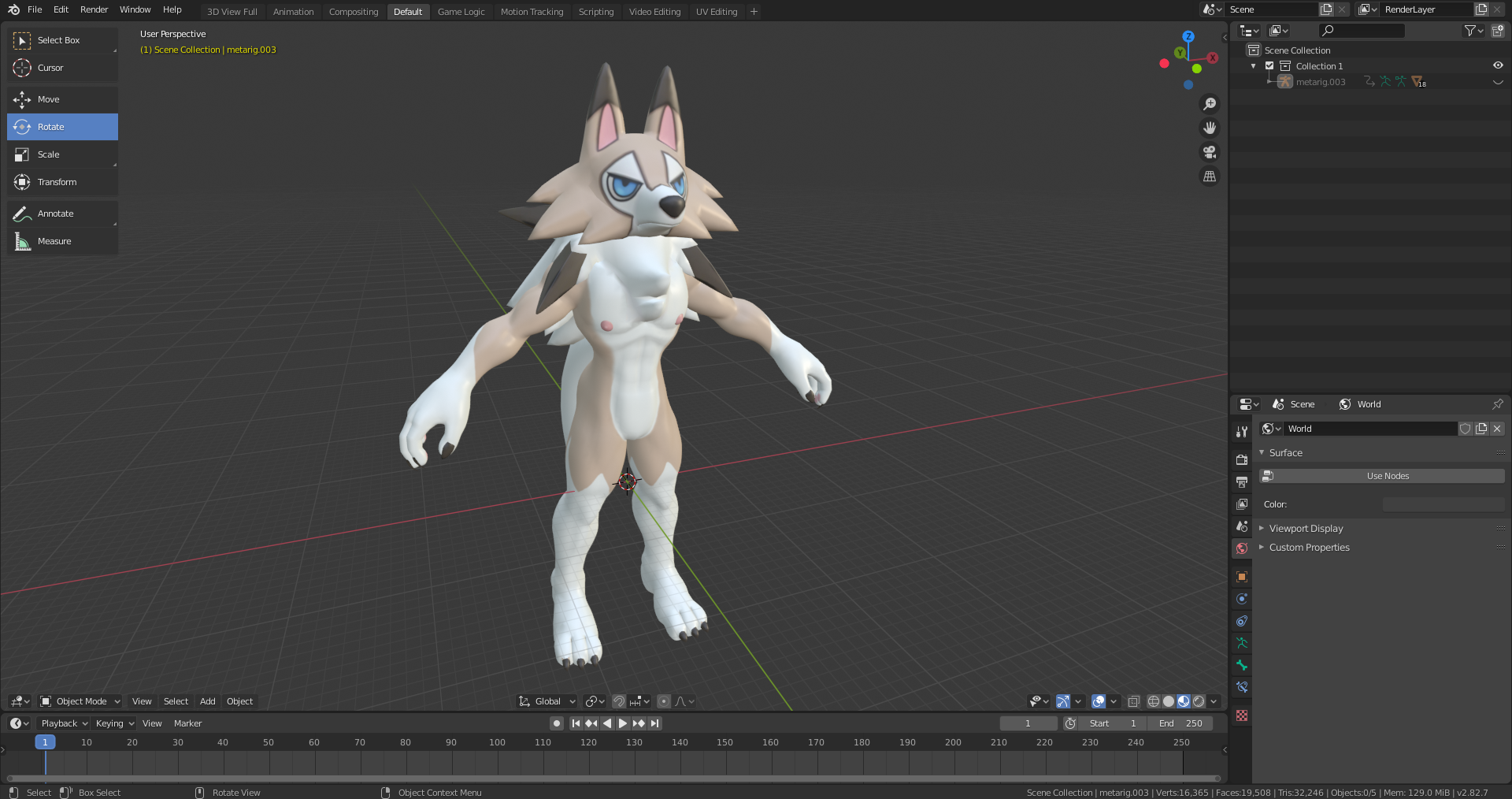Click the world Color swatch

point(1443,504)
